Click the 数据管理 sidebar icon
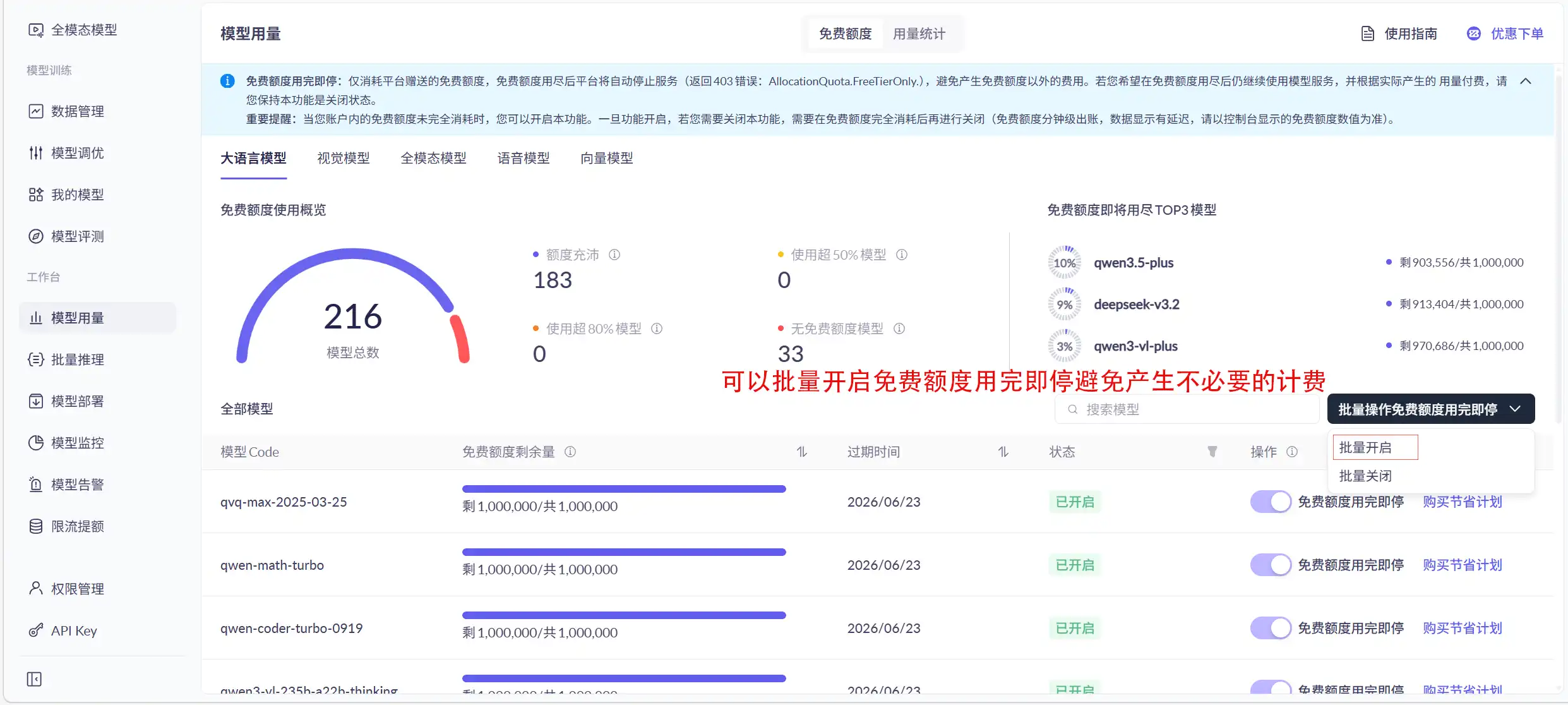This screenshot has height=705, width=1568. coord(36,111)
